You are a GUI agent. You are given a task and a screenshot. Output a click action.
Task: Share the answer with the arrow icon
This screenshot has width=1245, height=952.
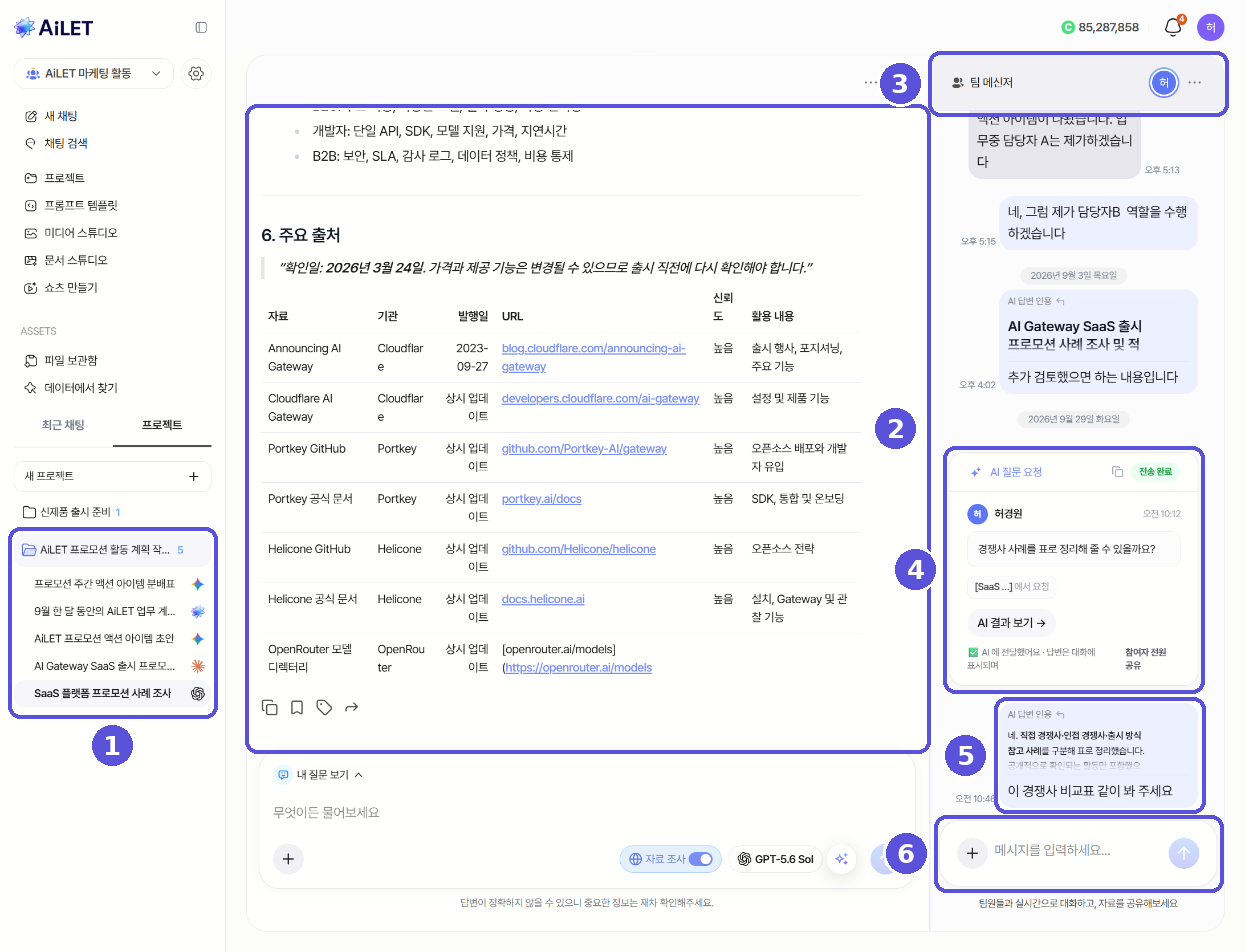[x=351, y=707]
